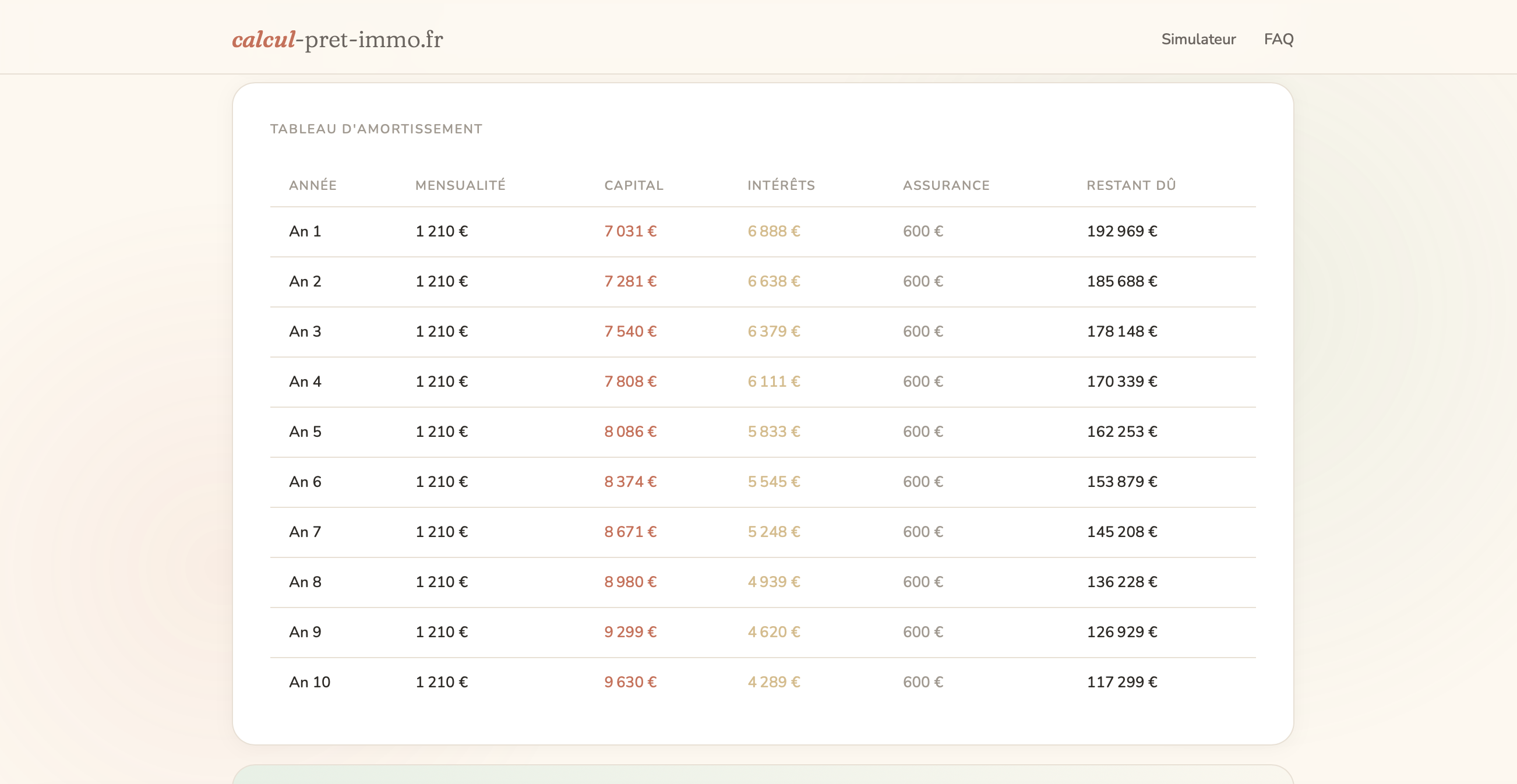Select the 'An 6' row label

pyautogui.click(x=305, y=482)
